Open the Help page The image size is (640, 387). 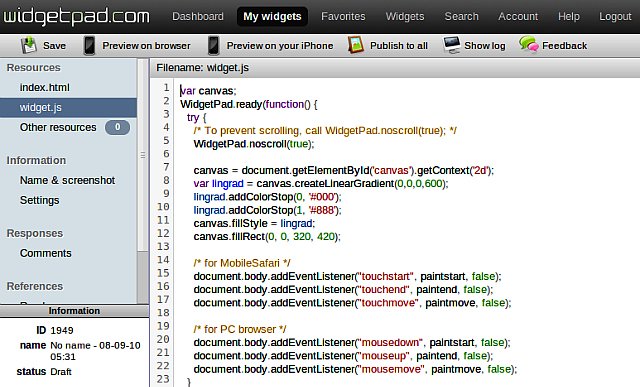569,16
